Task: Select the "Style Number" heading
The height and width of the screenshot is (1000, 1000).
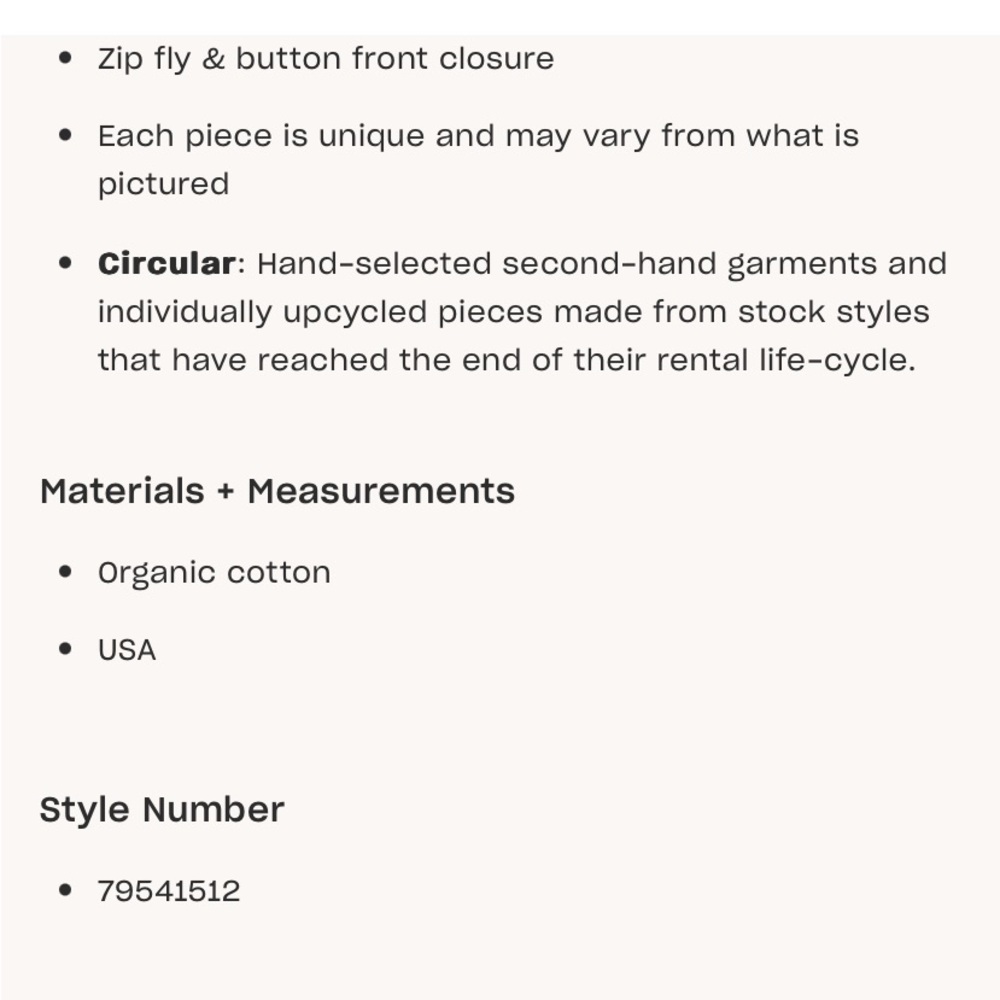Action: click(x=162, y=809)
